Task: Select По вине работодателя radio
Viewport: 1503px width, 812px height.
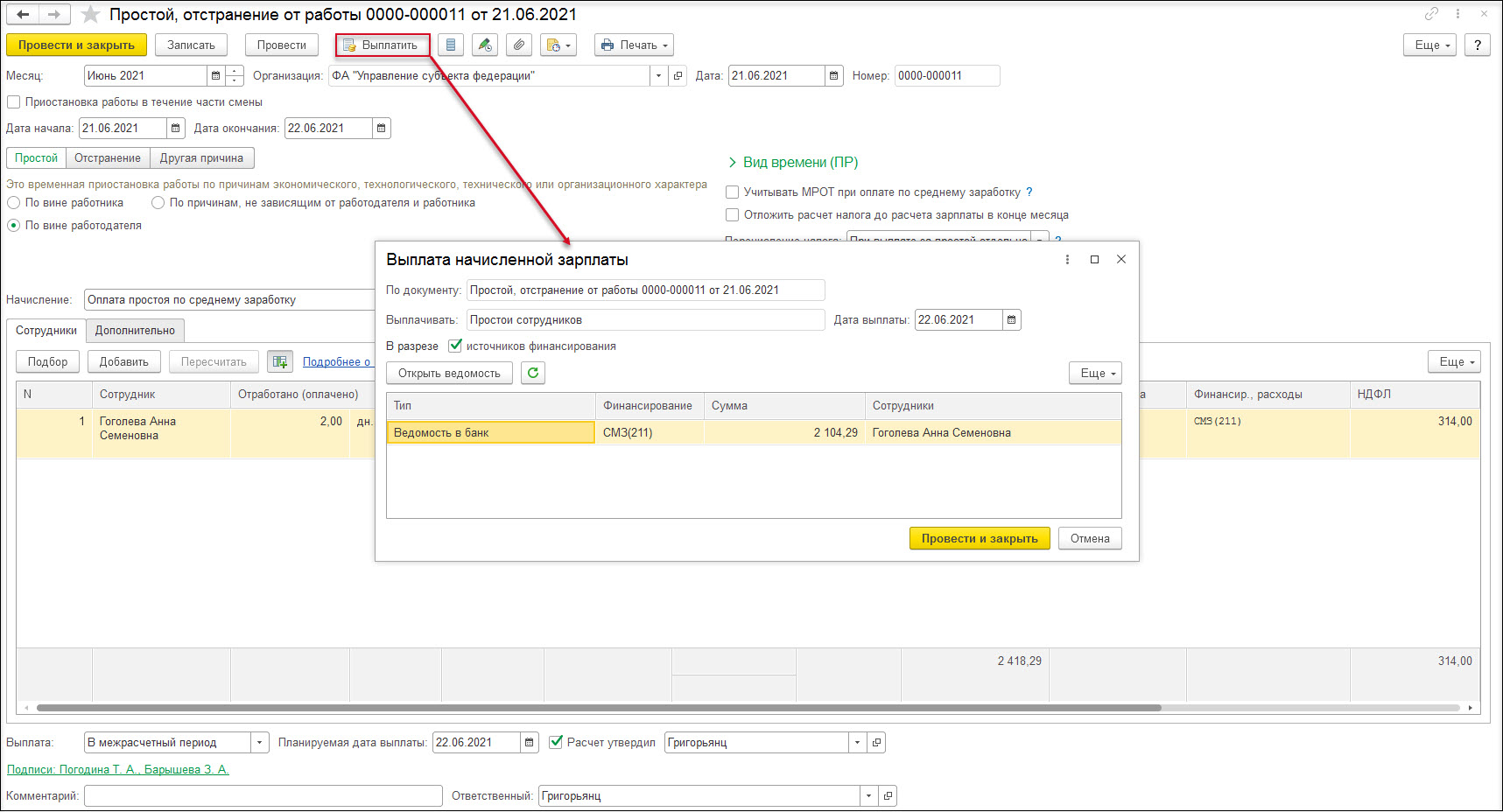Action: pos(14,226)
